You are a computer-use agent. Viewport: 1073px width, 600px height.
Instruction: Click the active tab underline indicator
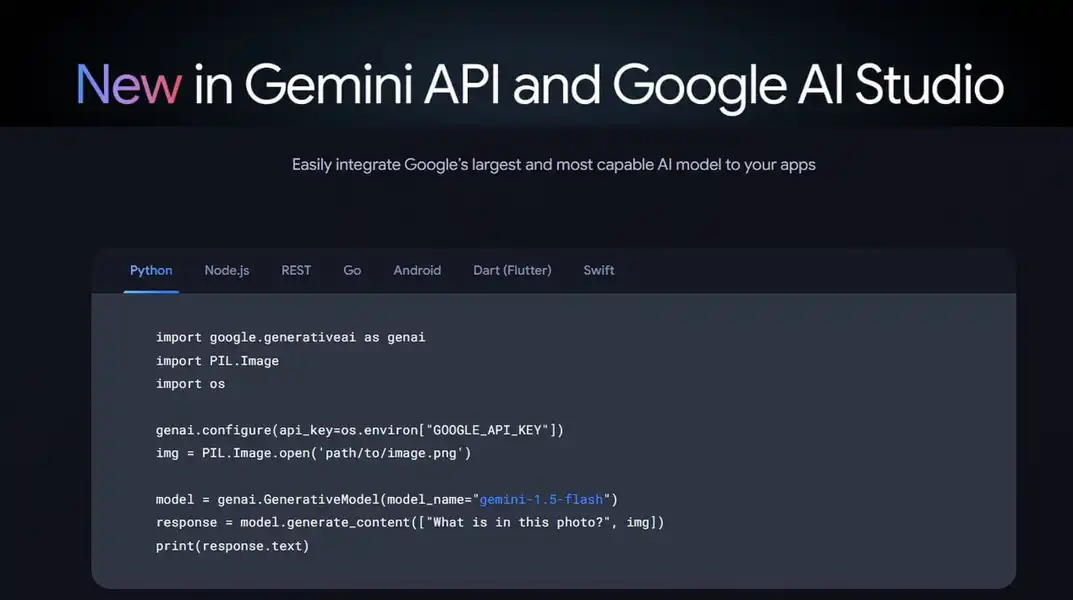pos(150,290)
